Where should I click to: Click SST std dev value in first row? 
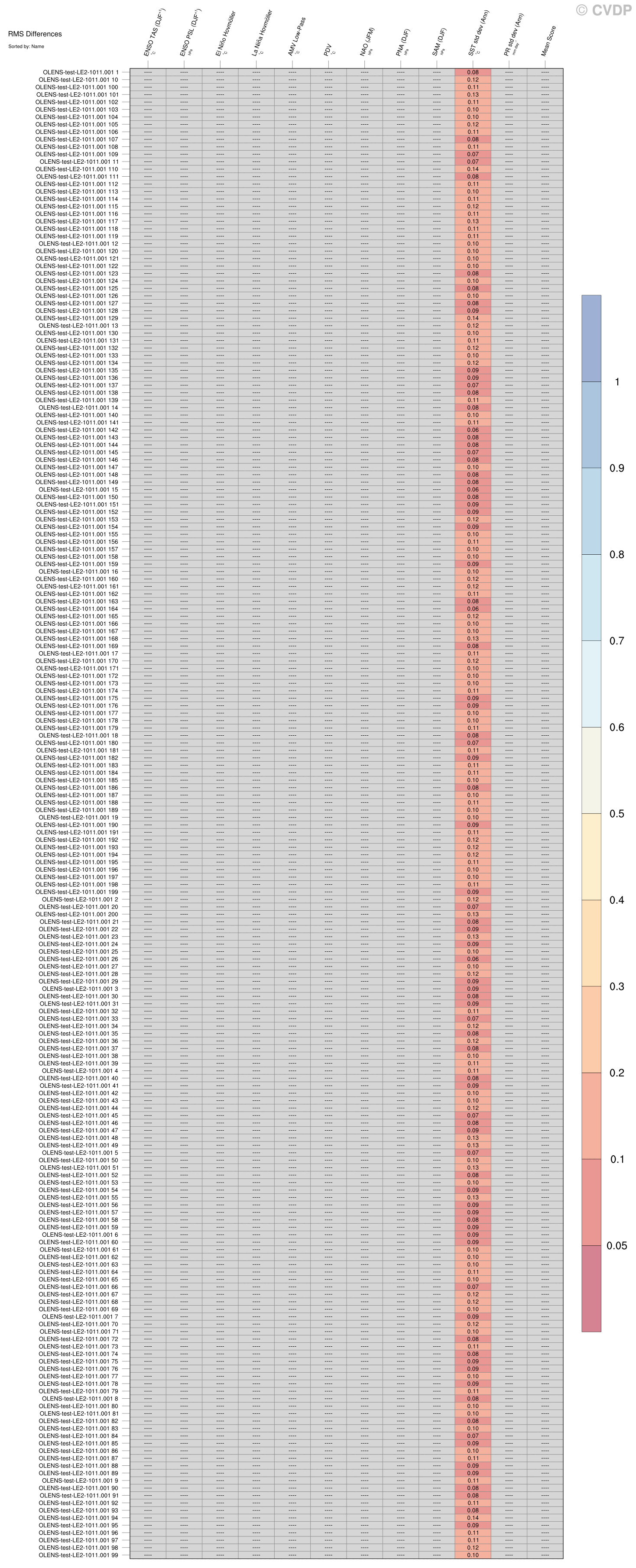coord(473,72)
